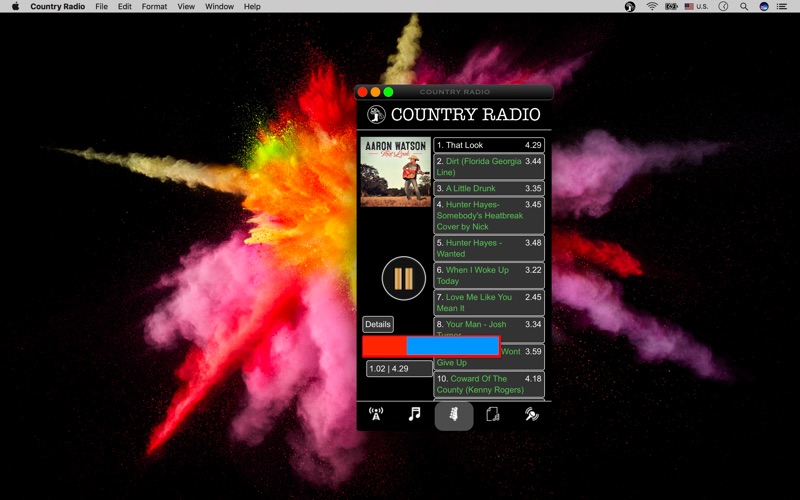The image size is (800, 500).
Task: Play track 4 Somebody's Heartbreak cover
Action: (x=489, y=215)
